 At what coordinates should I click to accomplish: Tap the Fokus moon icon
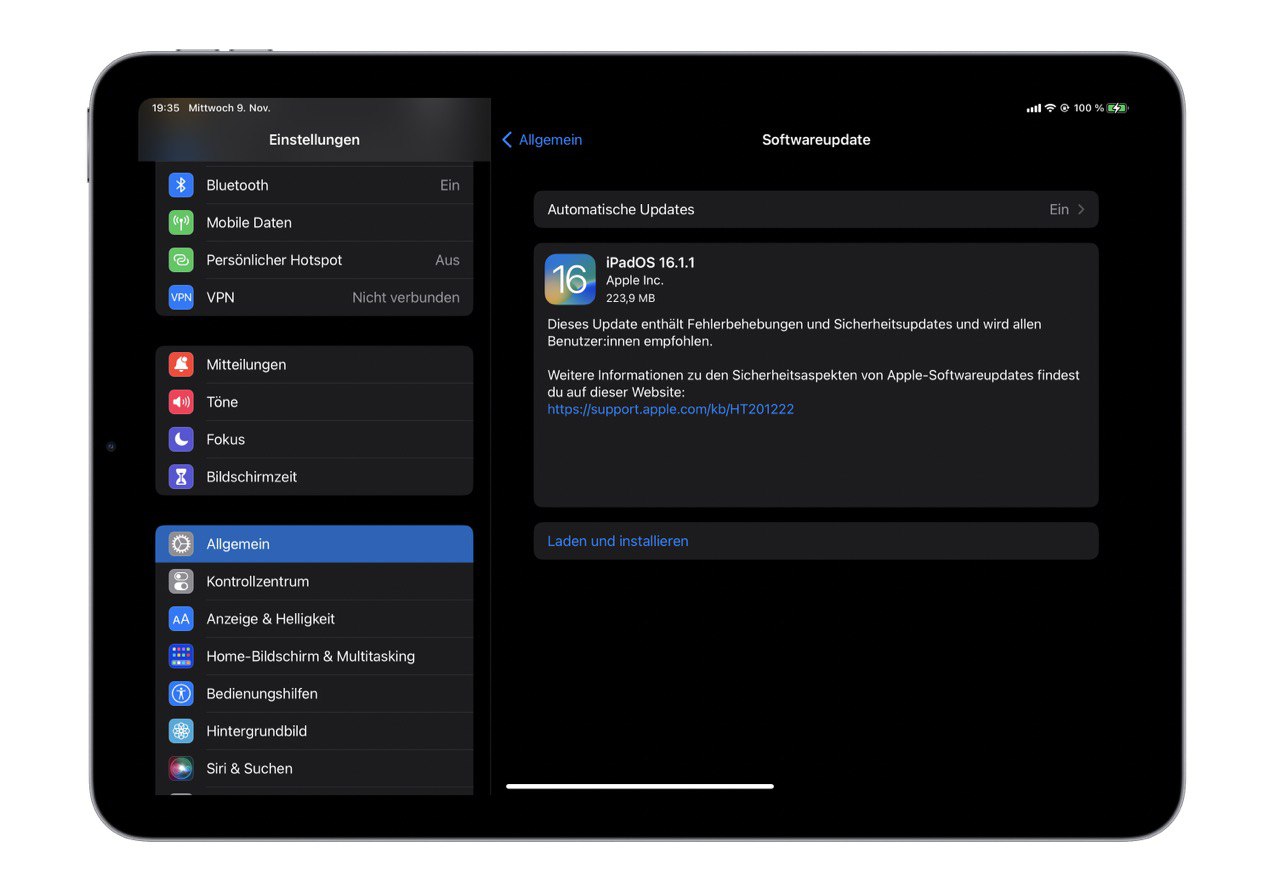pos(181,439)
